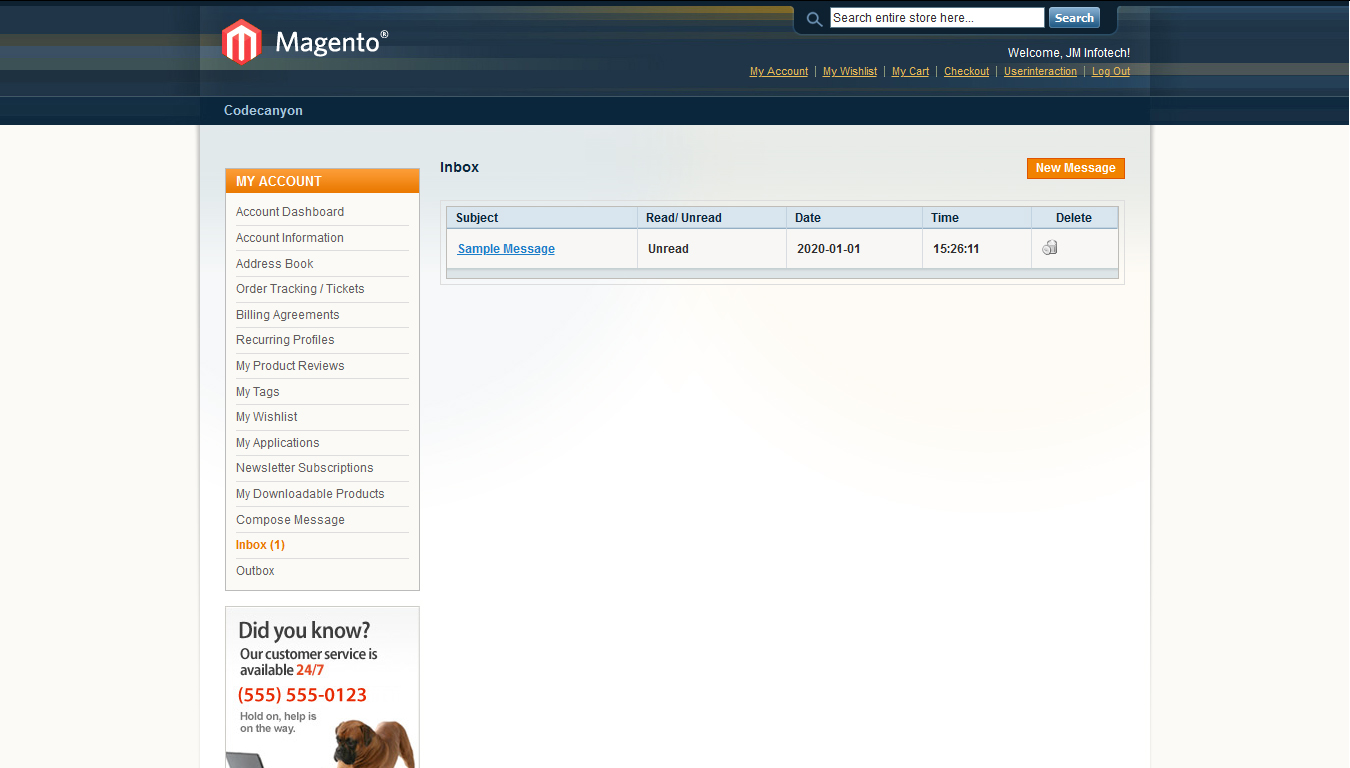Screen dimensions: 1350x768
Task: Open the Userinteraction header link
Action: point(1040,72)
